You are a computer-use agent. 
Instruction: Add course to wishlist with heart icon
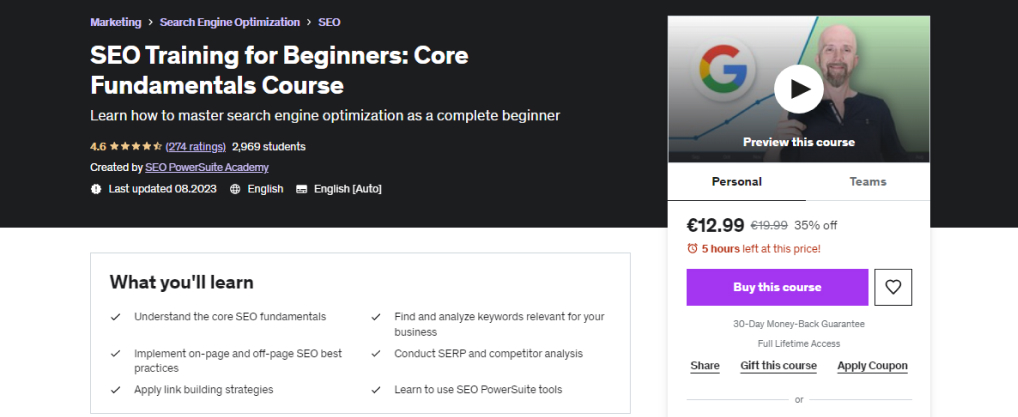(x=893, y=287)
